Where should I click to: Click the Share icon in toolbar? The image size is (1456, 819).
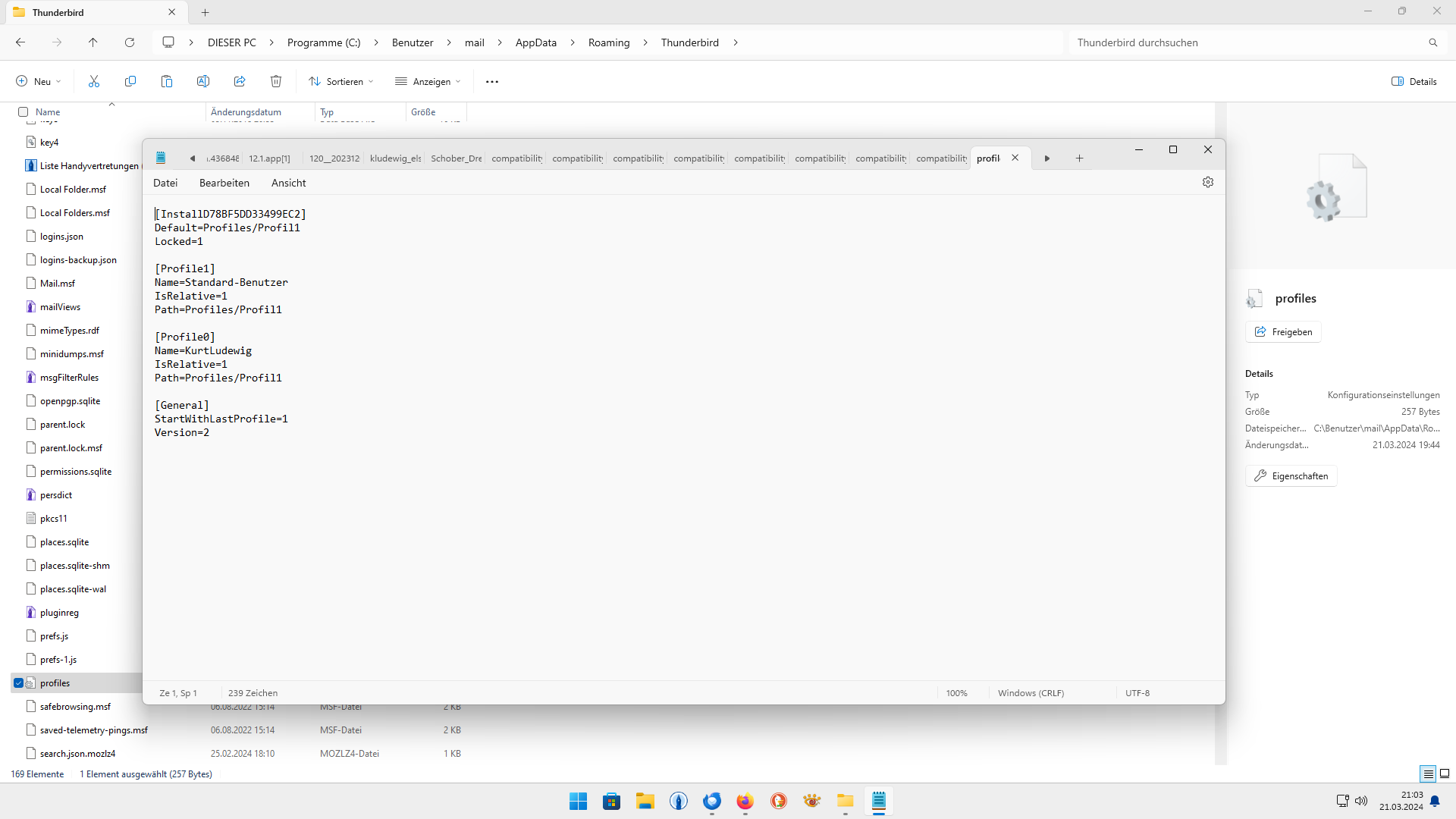240,81
